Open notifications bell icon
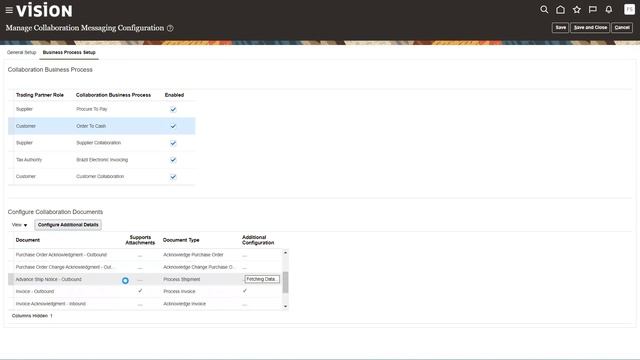640x360 pixels. click(609, 9)
